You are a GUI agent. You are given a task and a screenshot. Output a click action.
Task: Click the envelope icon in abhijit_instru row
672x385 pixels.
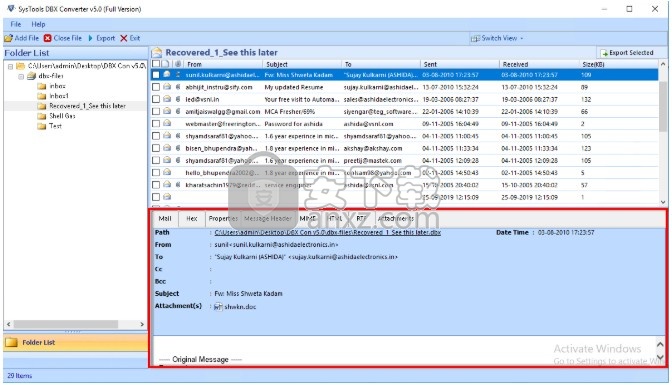(167, 87)
